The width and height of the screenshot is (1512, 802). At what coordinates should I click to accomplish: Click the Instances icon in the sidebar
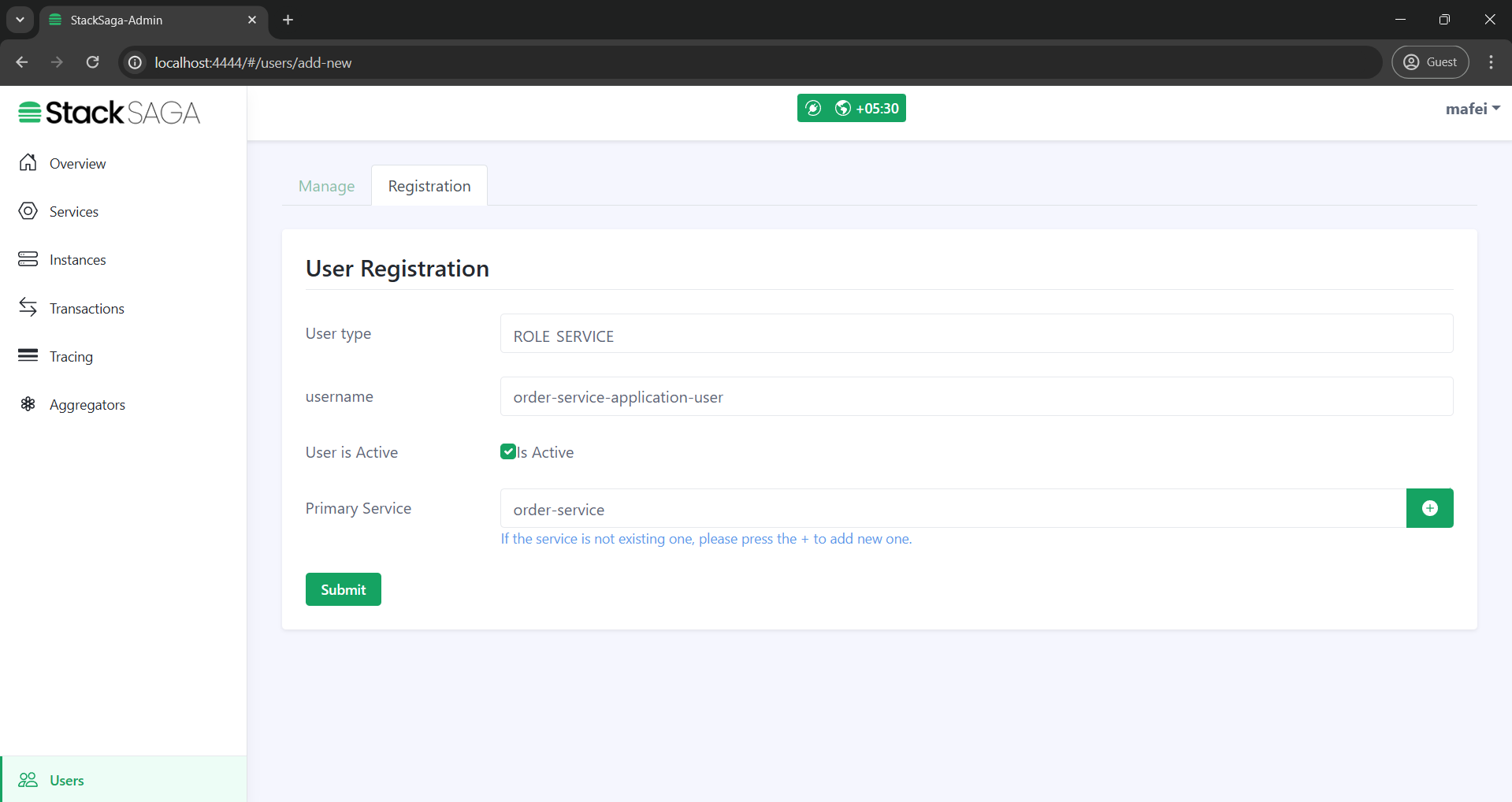point(28,259)
